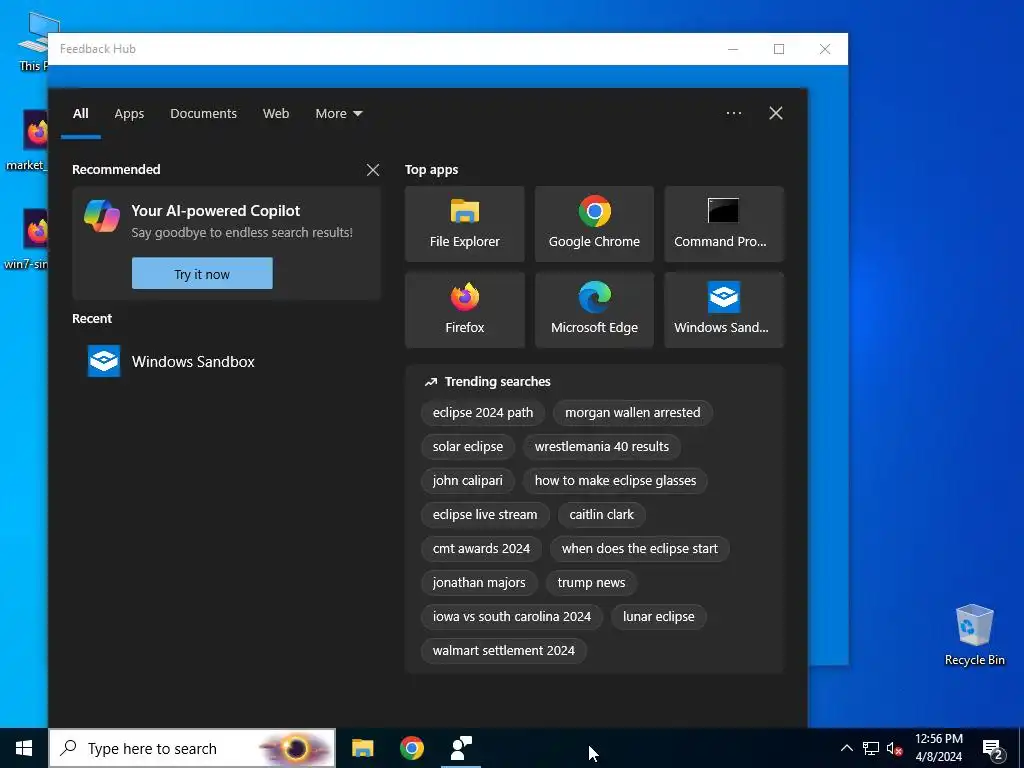Open File Explorer from Top apps

(x=464, y=224)
